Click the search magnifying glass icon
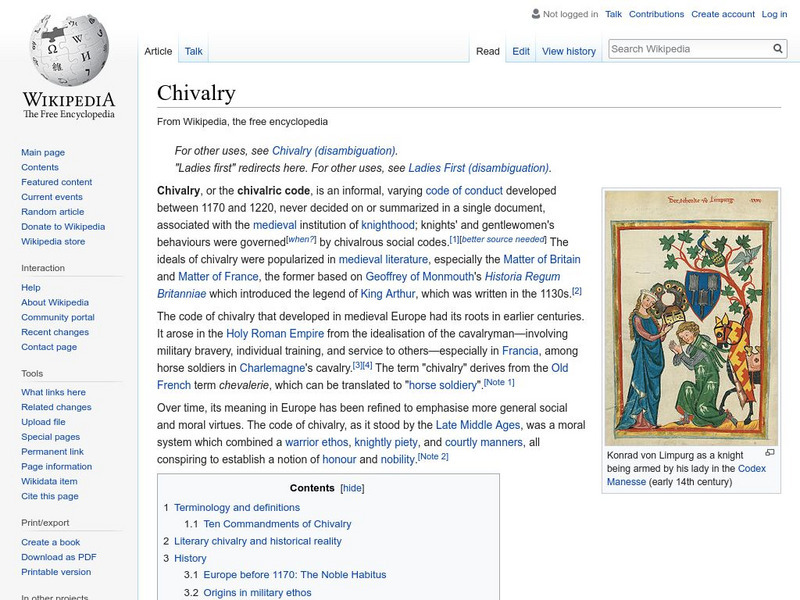Image resolution: width=800 pixels, height=600 pixels. (777, 47)
